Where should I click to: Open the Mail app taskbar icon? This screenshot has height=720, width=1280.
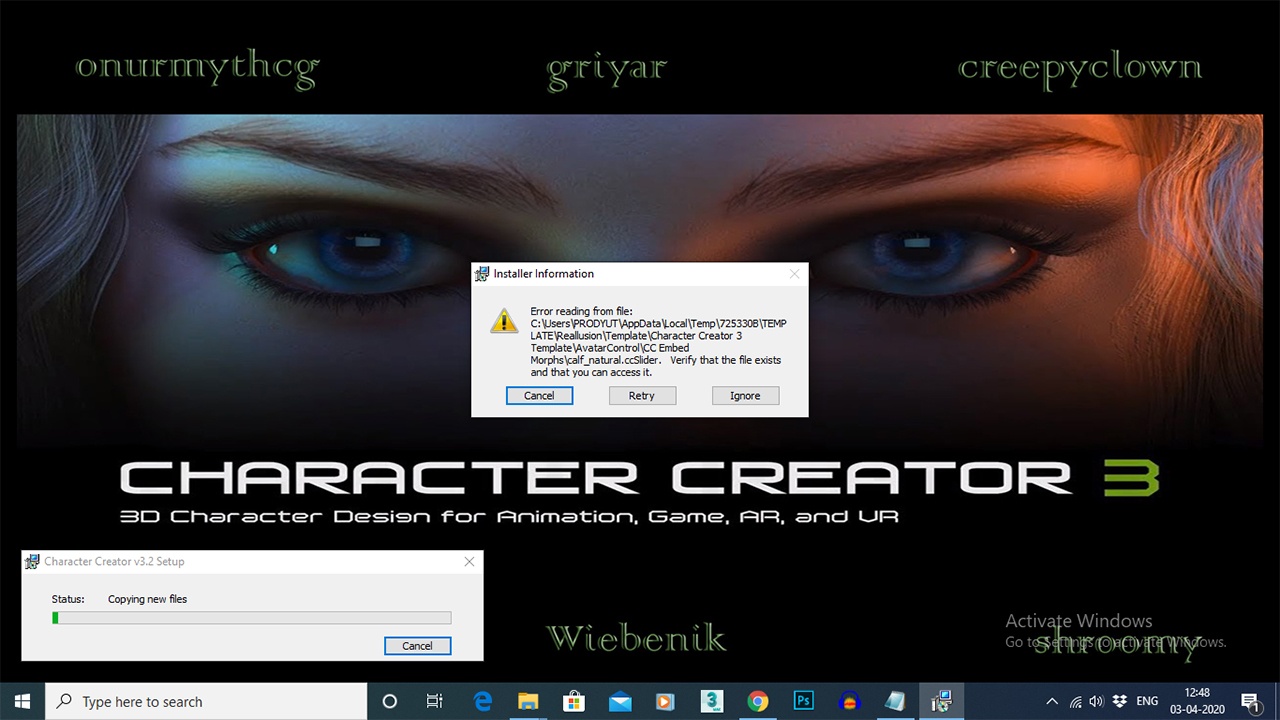[620, 701]
